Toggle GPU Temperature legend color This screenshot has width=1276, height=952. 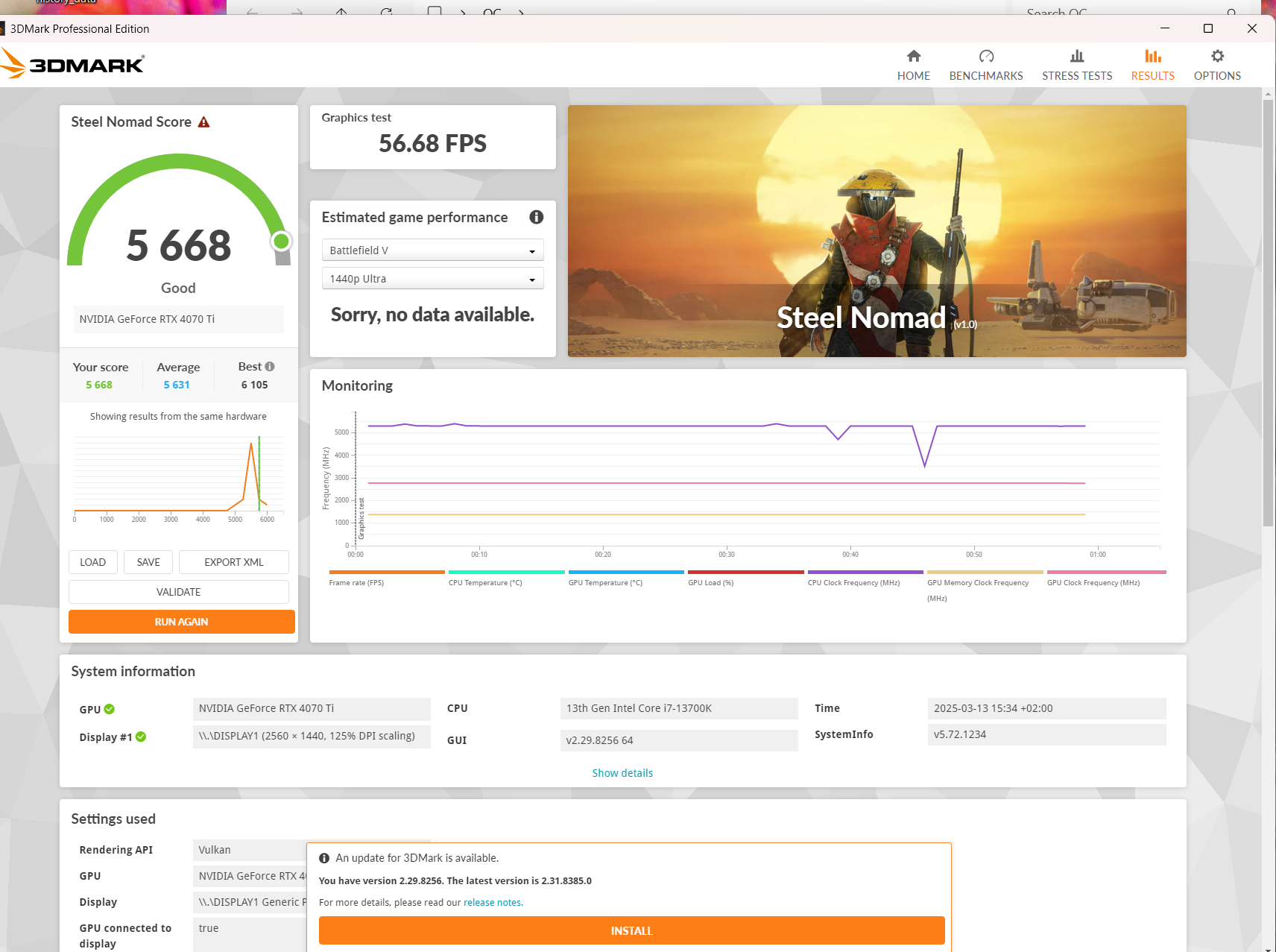point(626,573)
